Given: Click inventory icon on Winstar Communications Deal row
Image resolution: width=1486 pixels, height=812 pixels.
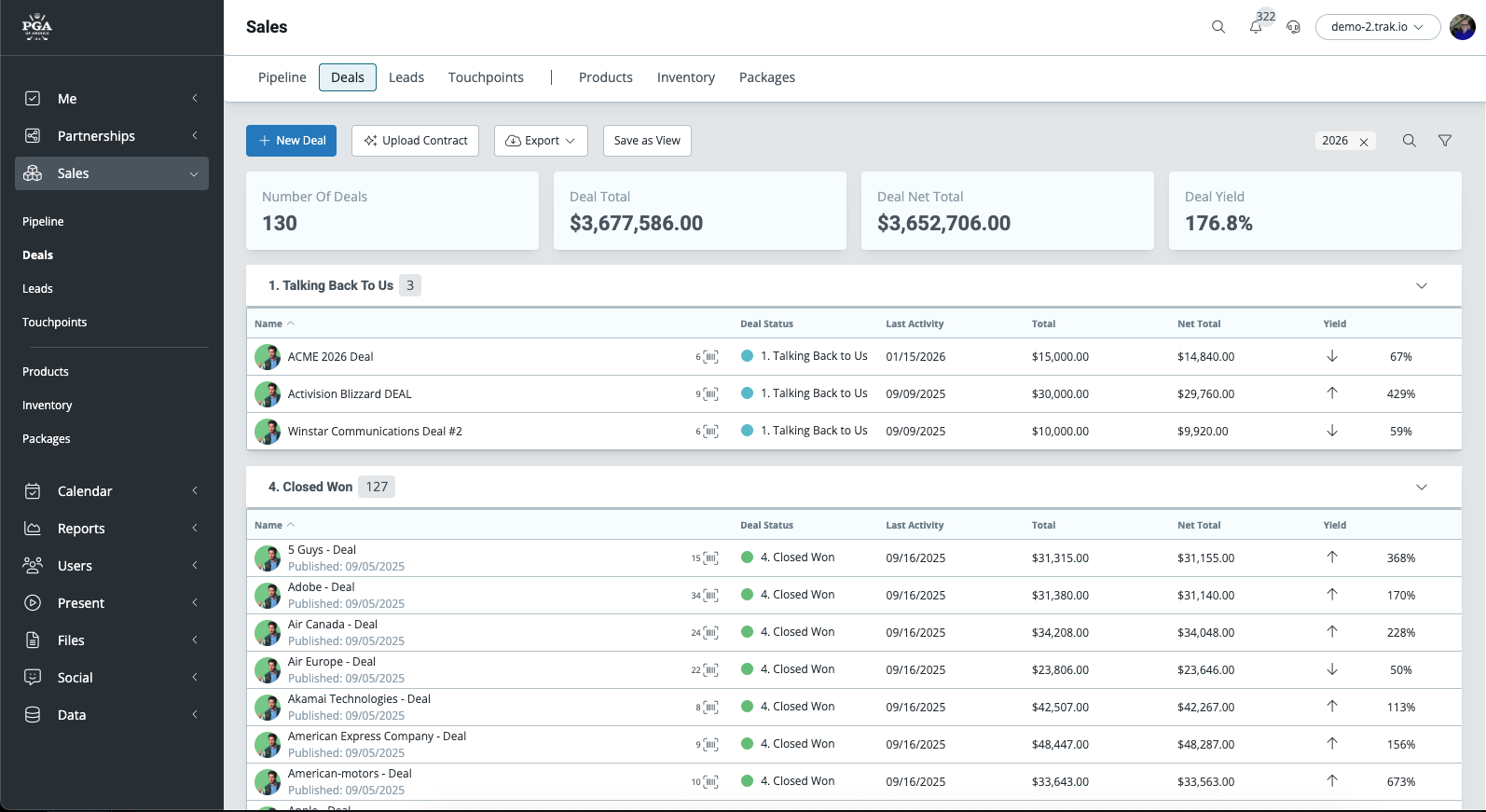Looking at the screenshot, I should pyautogui.click(x=710, y=432).
